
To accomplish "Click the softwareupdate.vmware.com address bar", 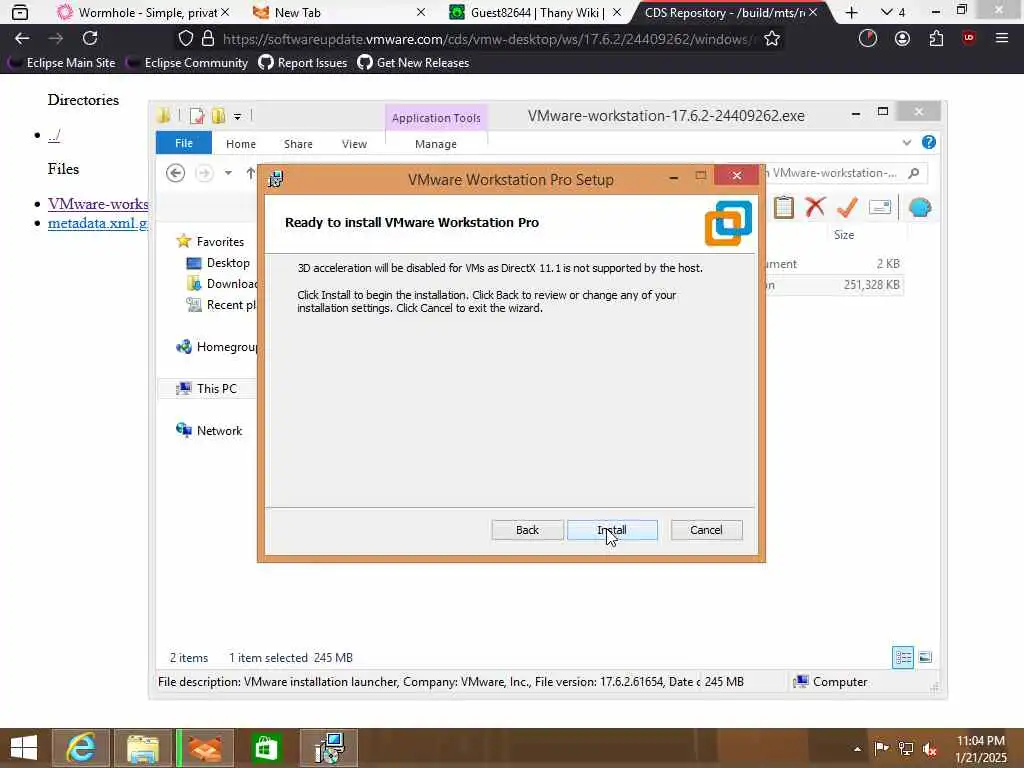I will coord(488,39).
